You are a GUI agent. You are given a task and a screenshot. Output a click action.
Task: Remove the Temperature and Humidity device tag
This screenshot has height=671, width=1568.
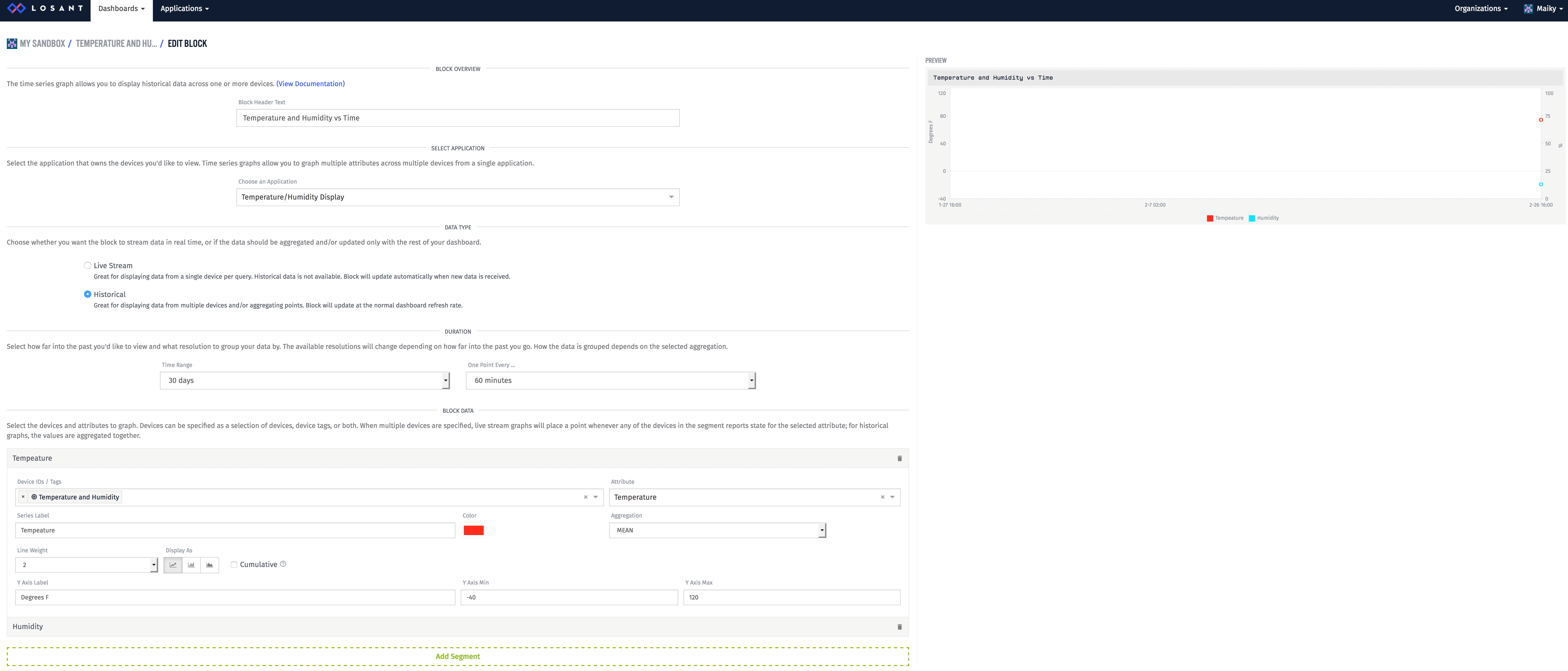[23, 497]
